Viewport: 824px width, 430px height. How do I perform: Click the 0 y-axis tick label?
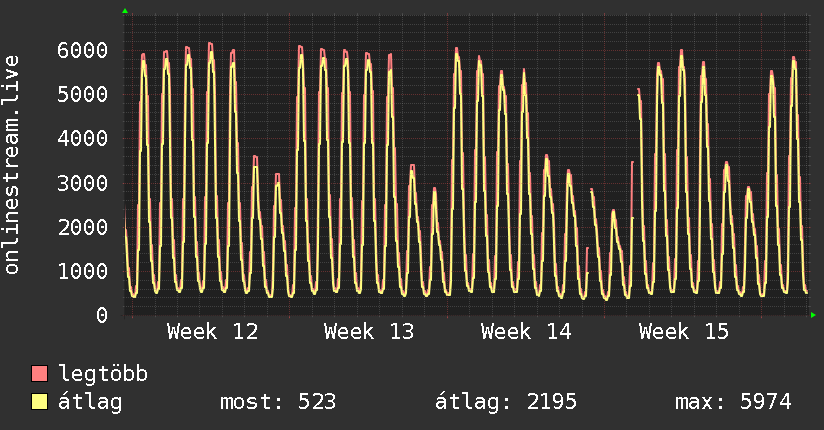pos(102,315)
